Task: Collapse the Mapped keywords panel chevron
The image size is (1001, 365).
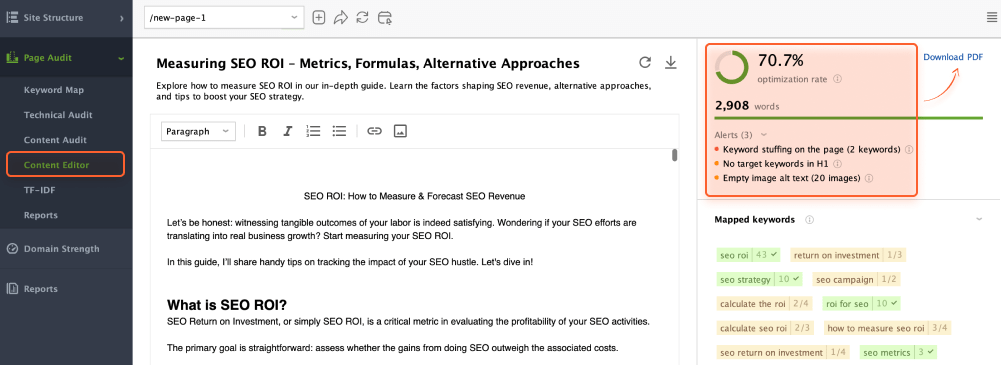Action: 979,220
